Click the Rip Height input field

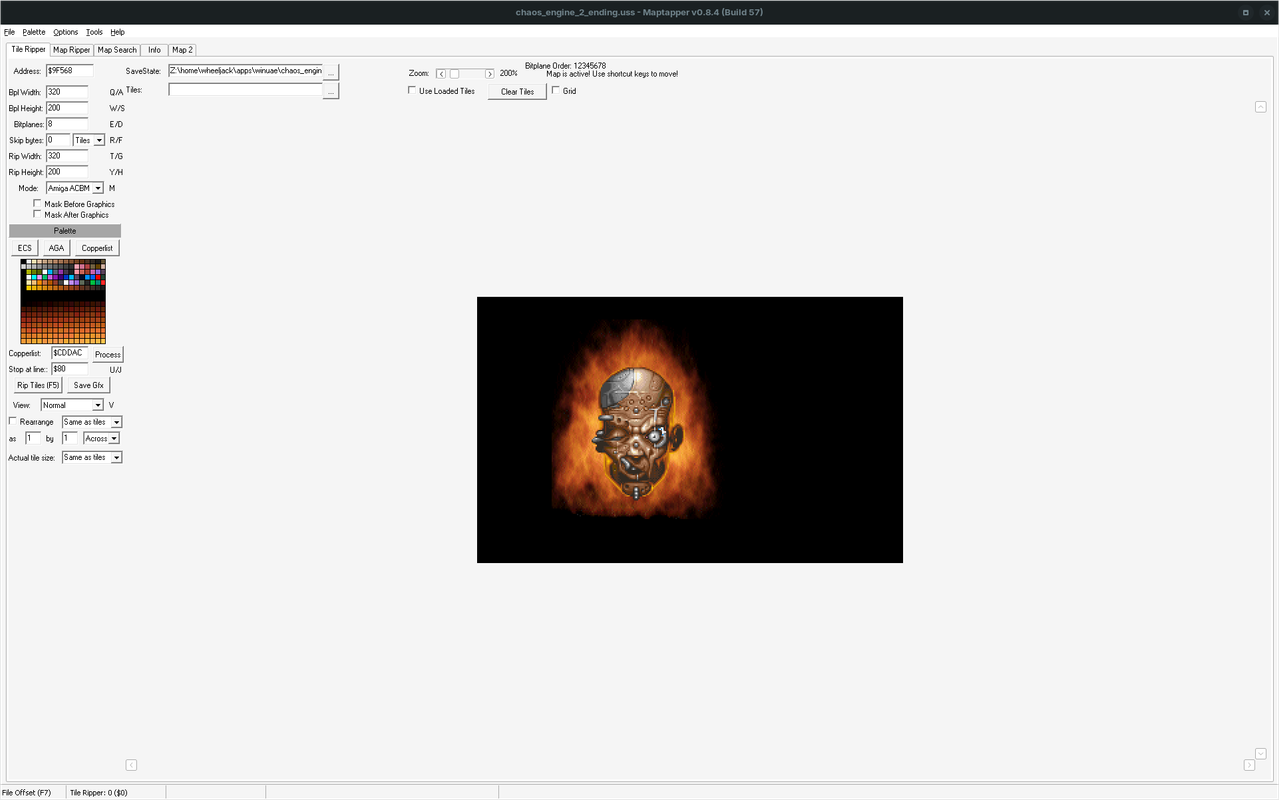(67, 172)
